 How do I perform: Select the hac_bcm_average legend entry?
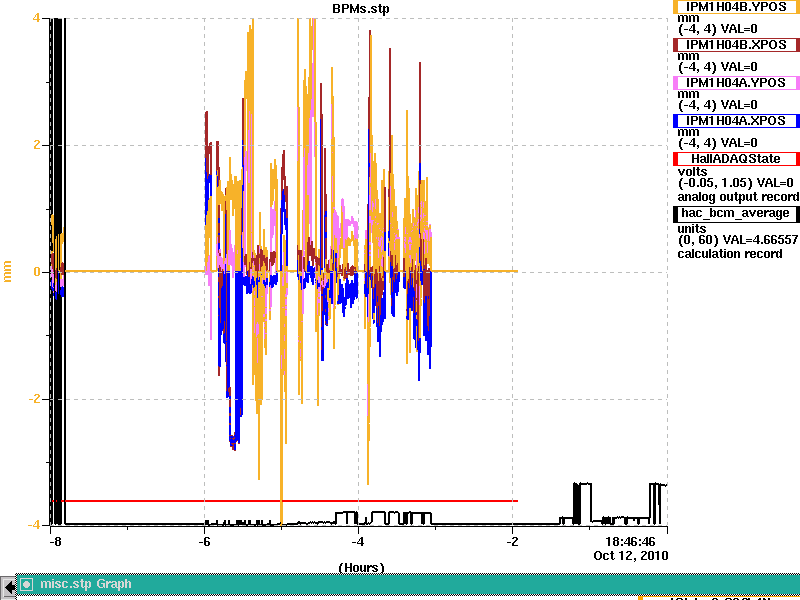click(x=736, y=213)
